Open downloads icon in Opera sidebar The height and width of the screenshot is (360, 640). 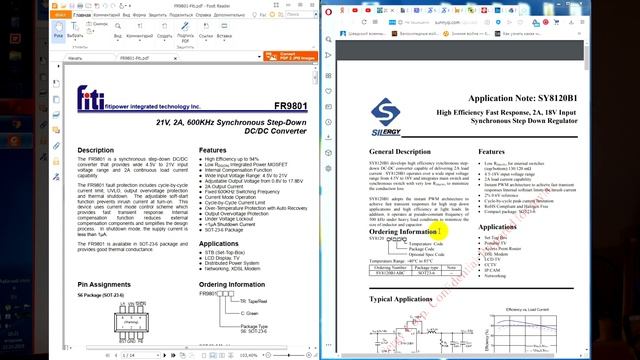tap(329, 138)
